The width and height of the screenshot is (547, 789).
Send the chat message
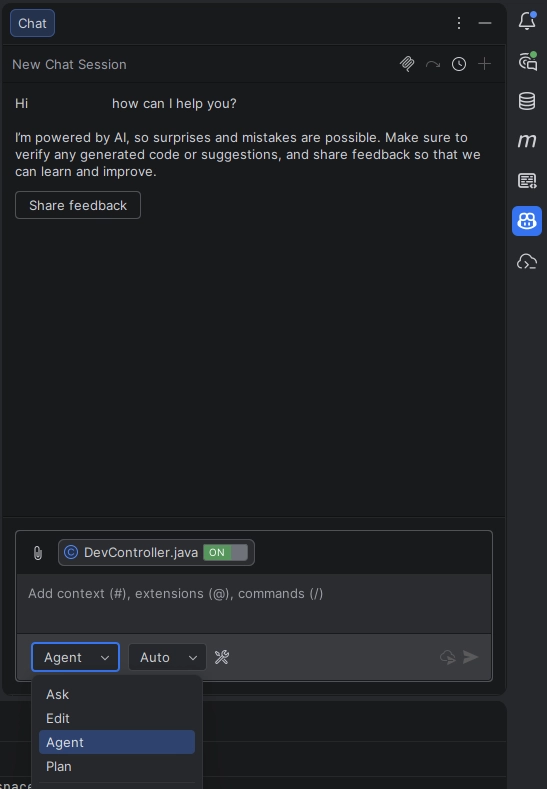point(471,657)
